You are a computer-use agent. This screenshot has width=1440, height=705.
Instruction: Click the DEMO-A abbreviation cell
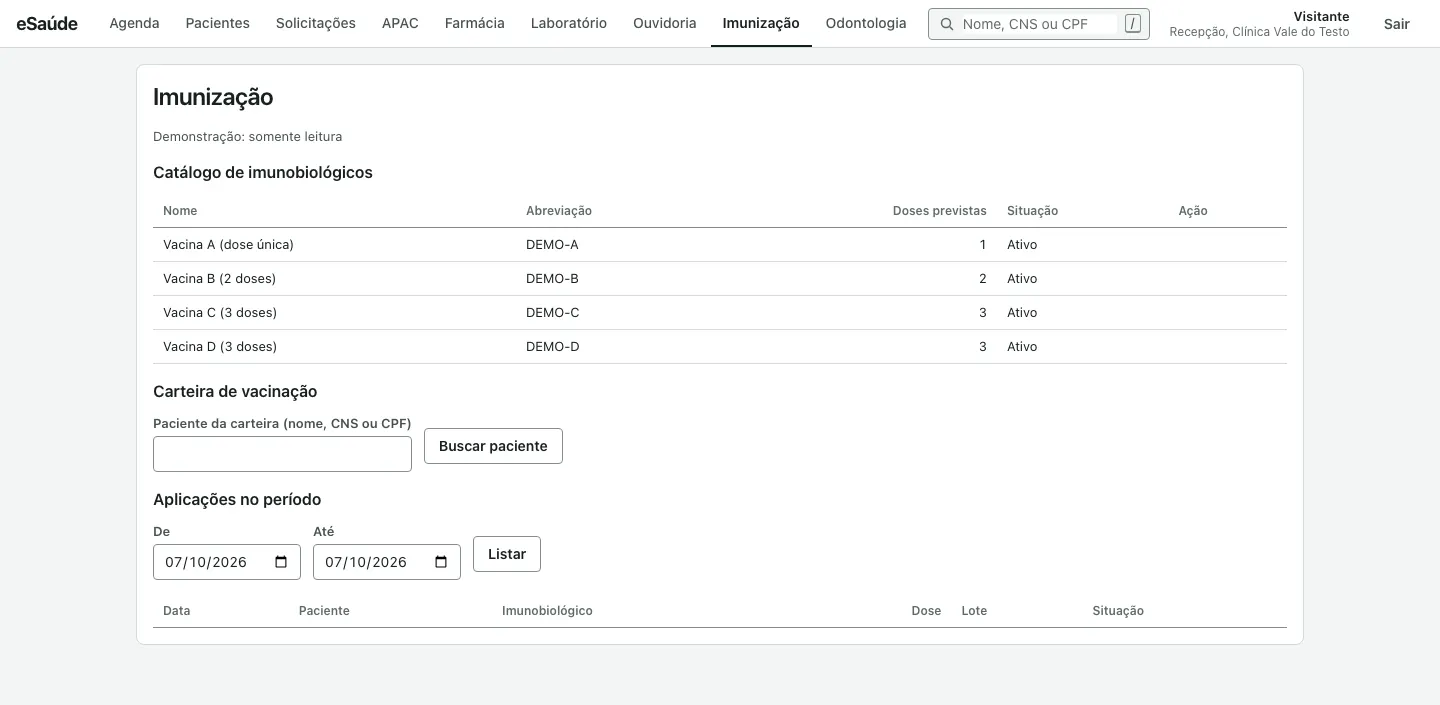click(x=552, y=245)
